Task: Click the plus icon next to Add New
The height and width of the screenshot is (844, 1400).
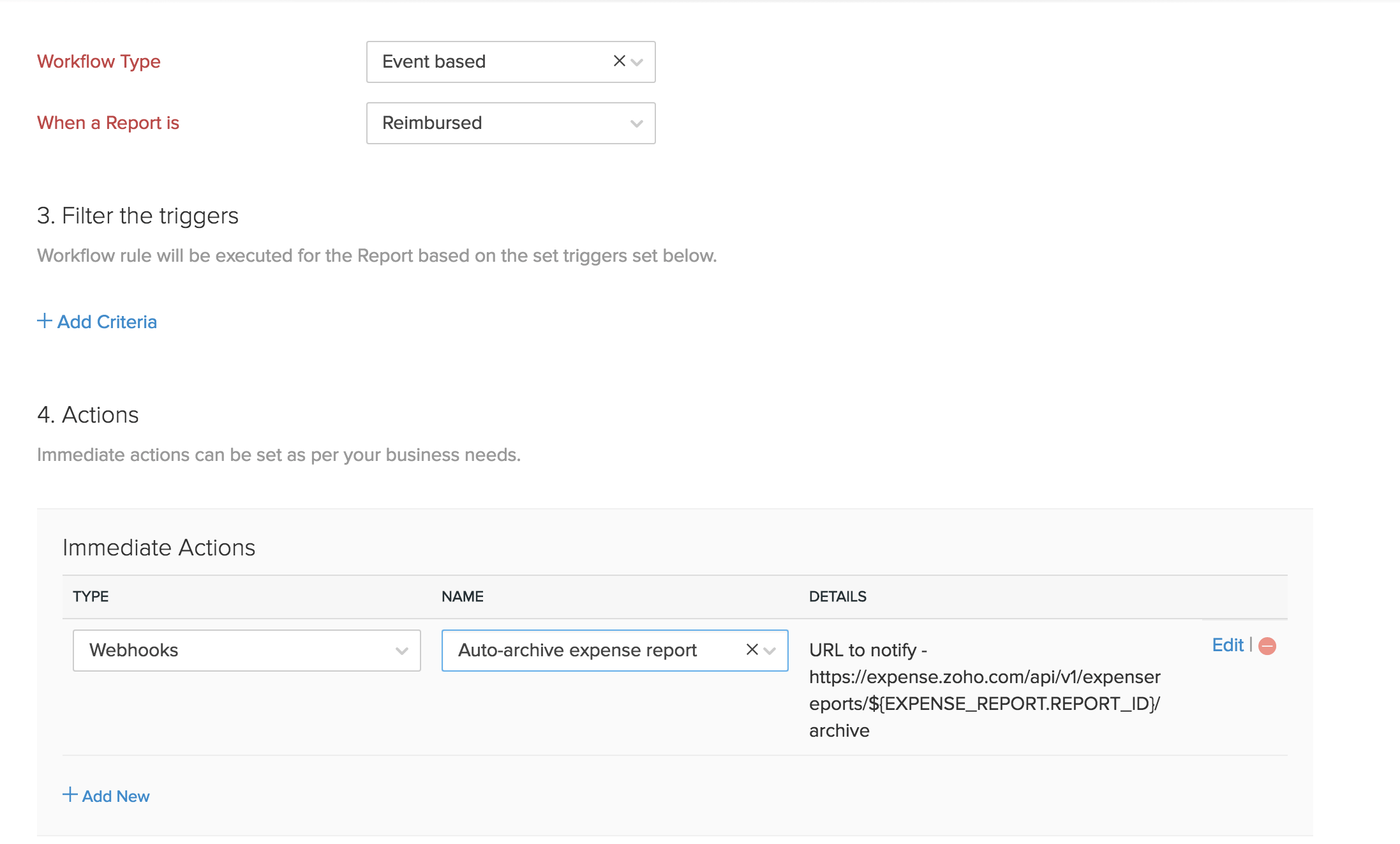Action: (x=70, y=795)
